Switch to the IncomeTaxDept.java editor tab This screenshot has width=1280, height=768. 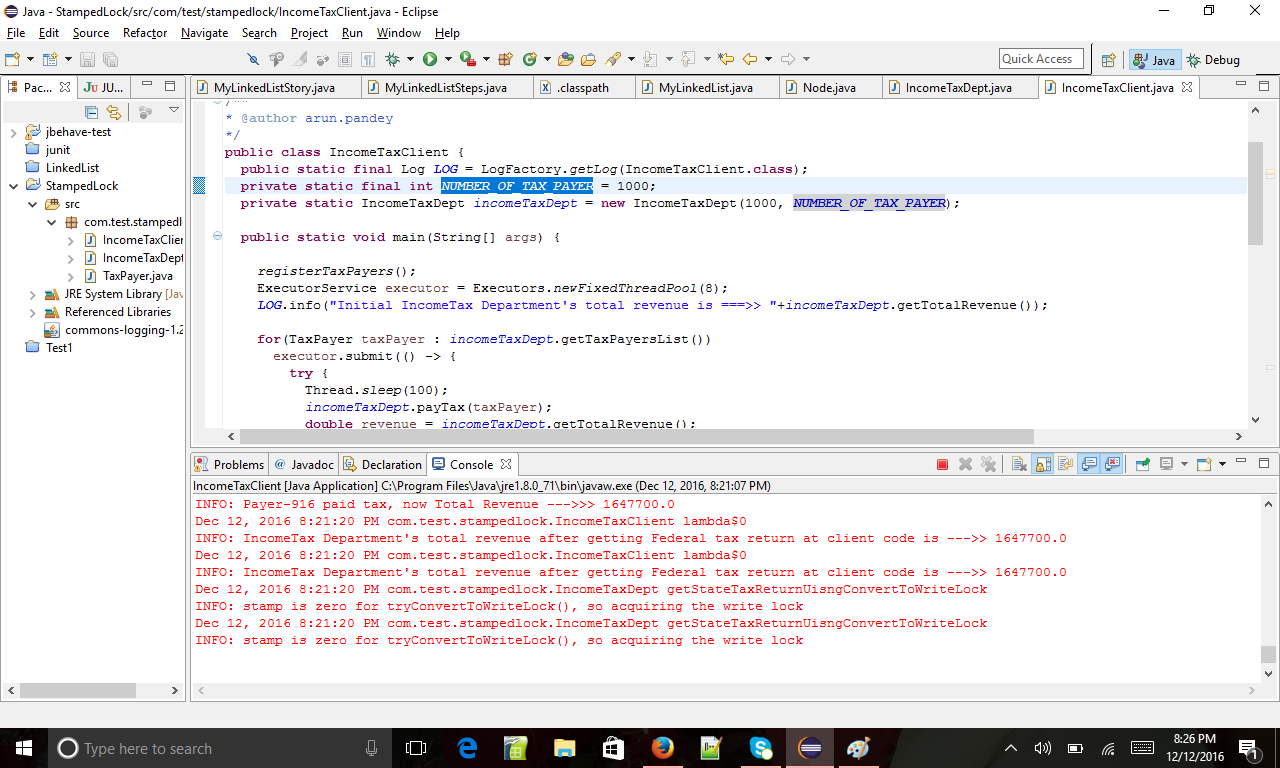957,88
